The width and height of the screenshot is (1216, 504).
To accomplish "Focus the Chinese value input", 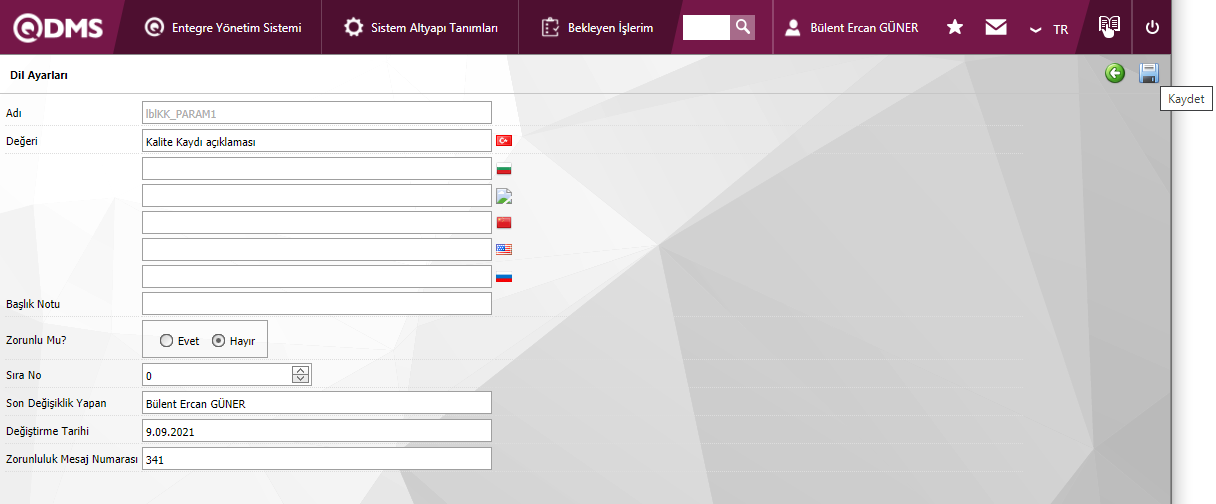I will (x=317, y=222).
